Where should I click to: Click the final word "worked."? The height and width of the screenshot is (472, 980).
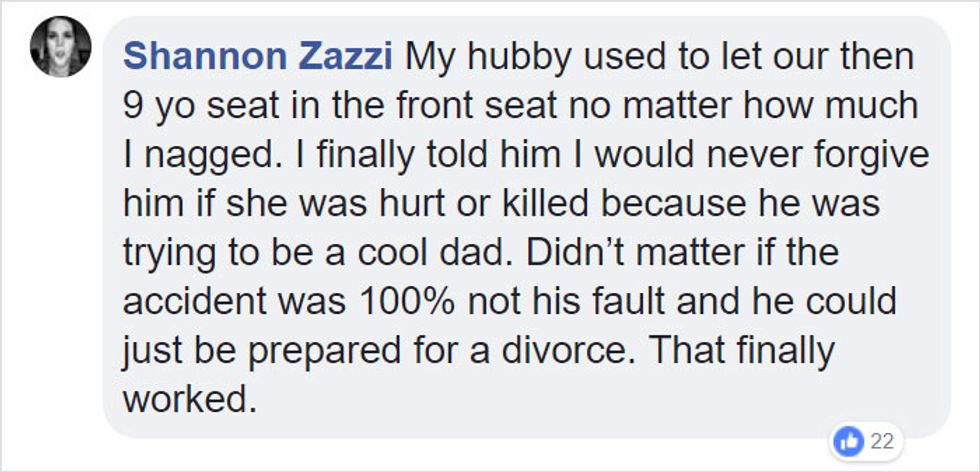[186, 400]
